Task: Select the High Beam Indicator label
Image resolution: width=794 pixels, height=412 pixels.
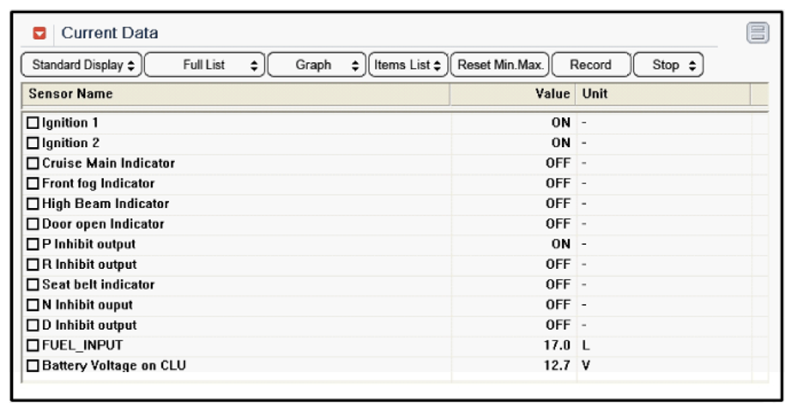Action: click(x=105, y=204)
